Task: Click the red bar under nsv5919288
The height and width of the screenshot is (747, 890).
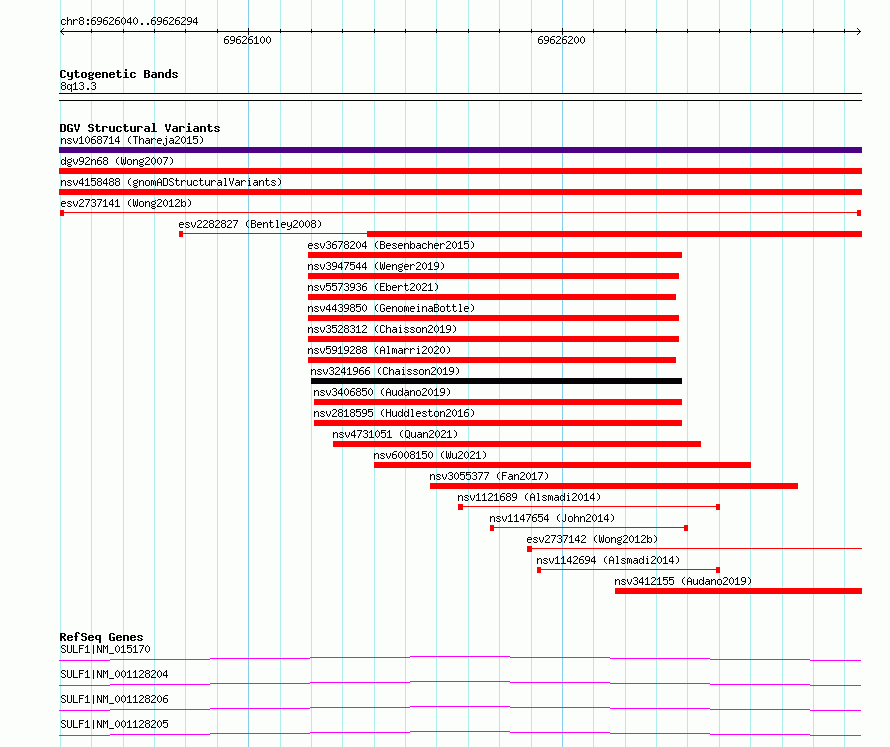Action: point(492,360)
